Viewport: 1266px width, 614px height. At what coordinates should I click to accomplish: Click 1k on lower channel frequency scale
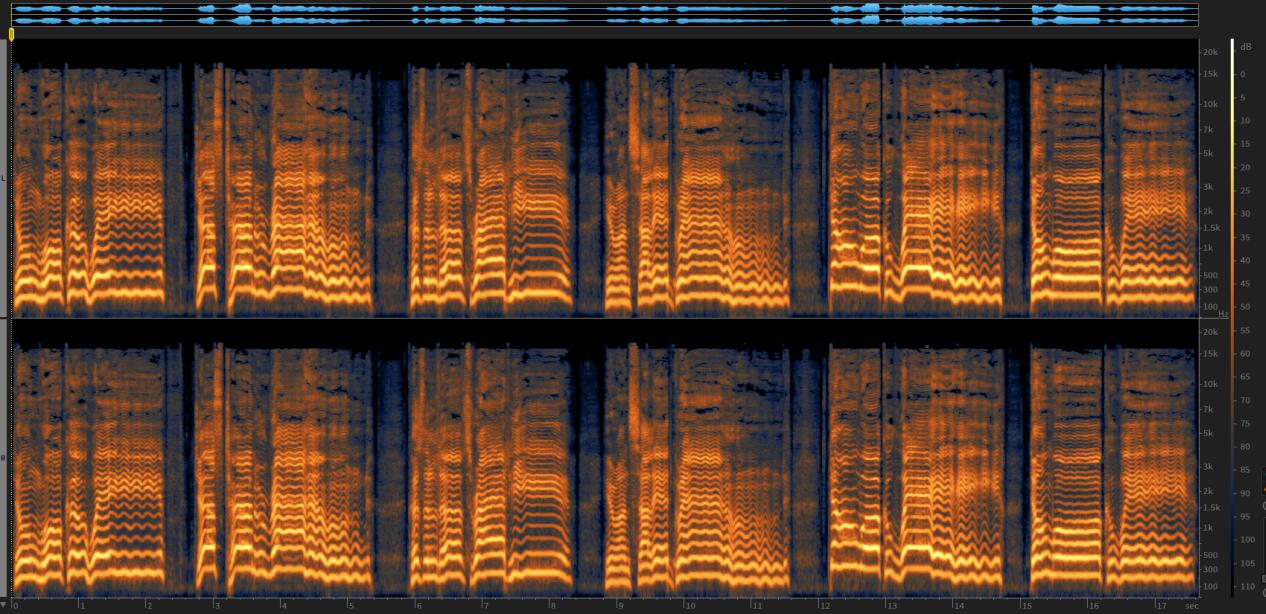(x=1209, y=528)
